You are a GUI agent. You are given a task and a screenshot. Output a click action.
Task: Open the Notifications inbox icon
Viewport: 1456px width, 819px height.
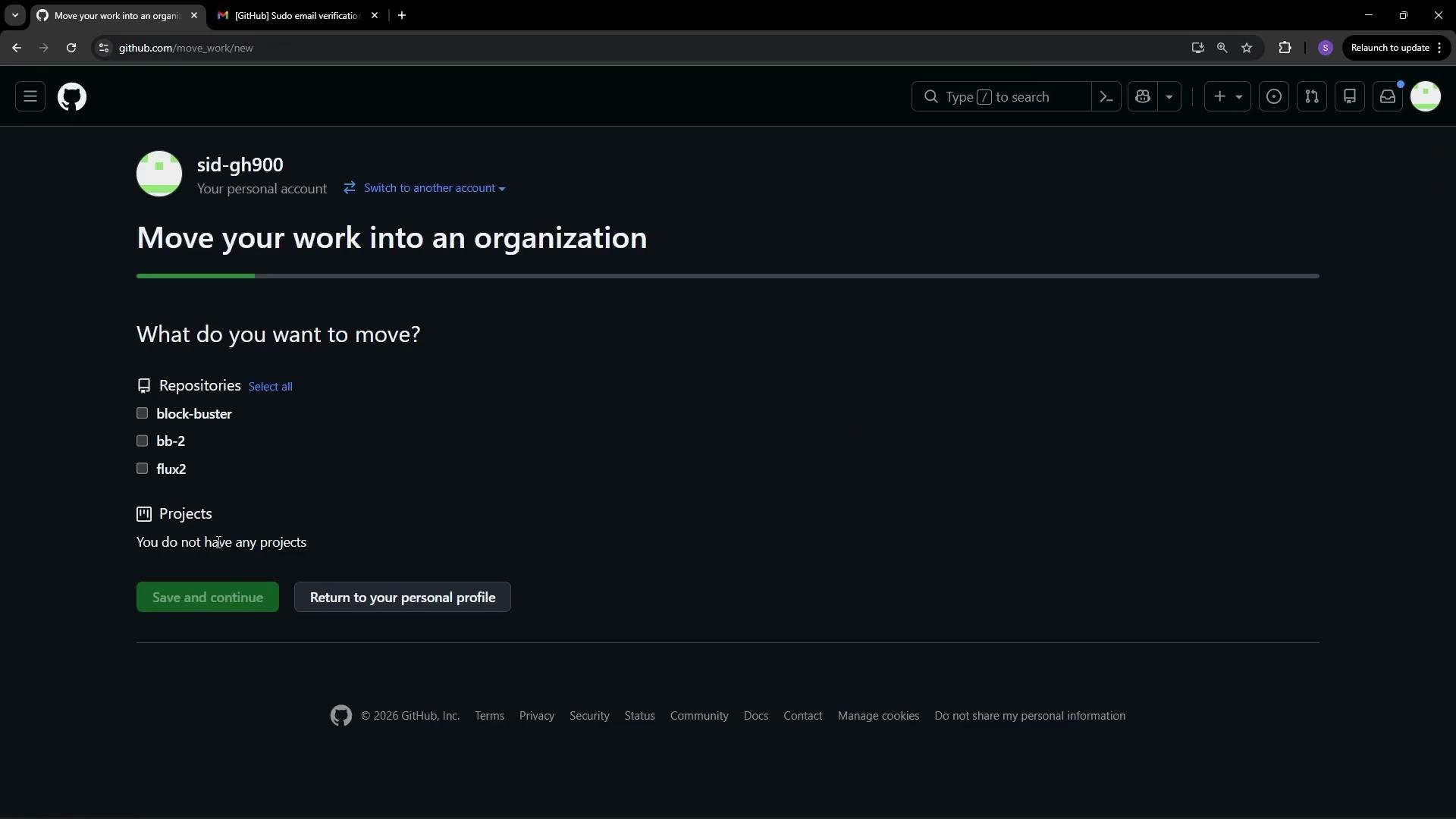pyautogui.click(x=1388, y=97)
